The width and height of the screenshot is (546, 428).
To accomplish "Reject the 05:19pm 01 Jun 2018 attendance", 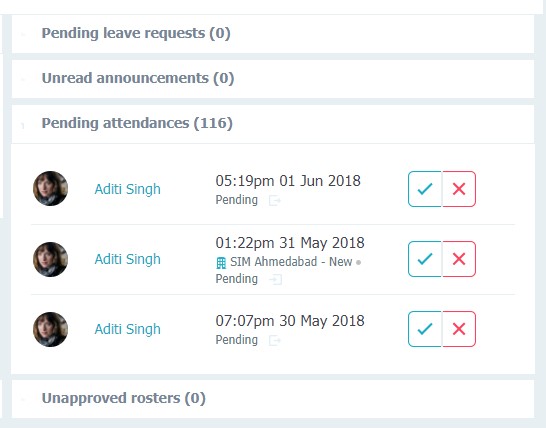I will pyautogui.click(x=459, y=189).
